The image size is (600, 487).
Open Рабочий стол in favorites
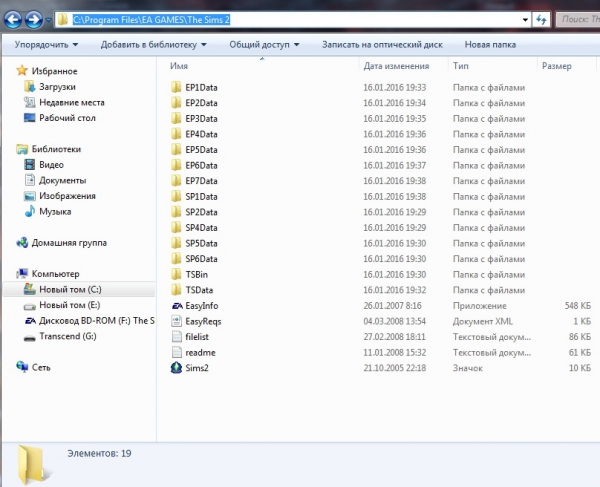pyautogui.click(x=59, y=118)
